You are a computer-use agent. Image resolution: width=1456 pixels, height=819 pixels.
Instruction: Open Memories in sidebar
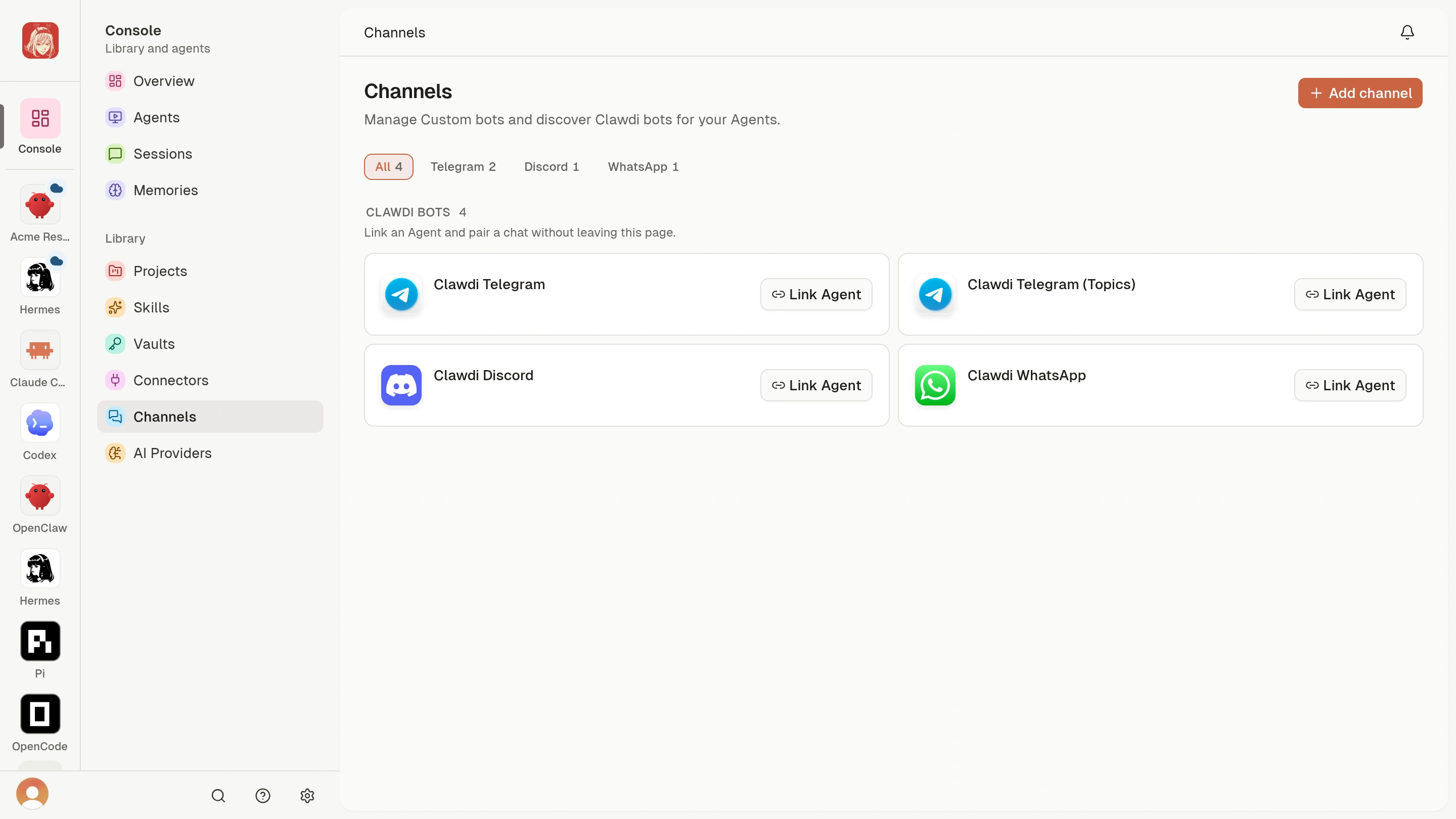point(210,190)
